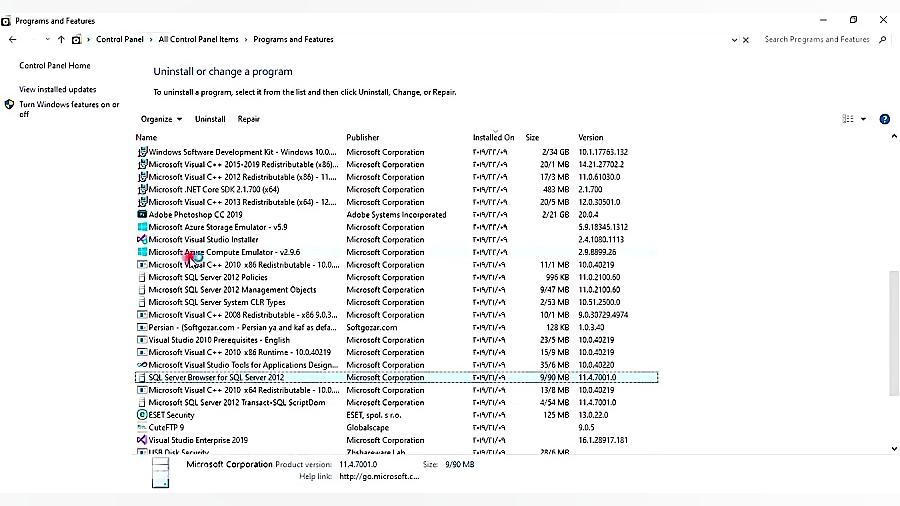Select Microsoft Visual C++ 2012 Redistributable icon
This screenshot has height=506, width=900.
[x=142, y=177]
